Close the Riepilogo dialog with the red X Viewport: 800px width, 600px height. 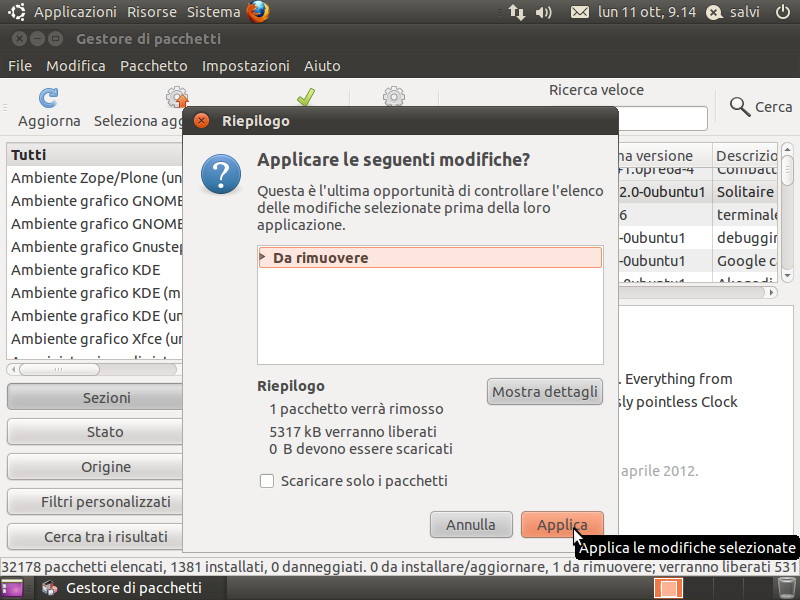[x=202, y=120]
